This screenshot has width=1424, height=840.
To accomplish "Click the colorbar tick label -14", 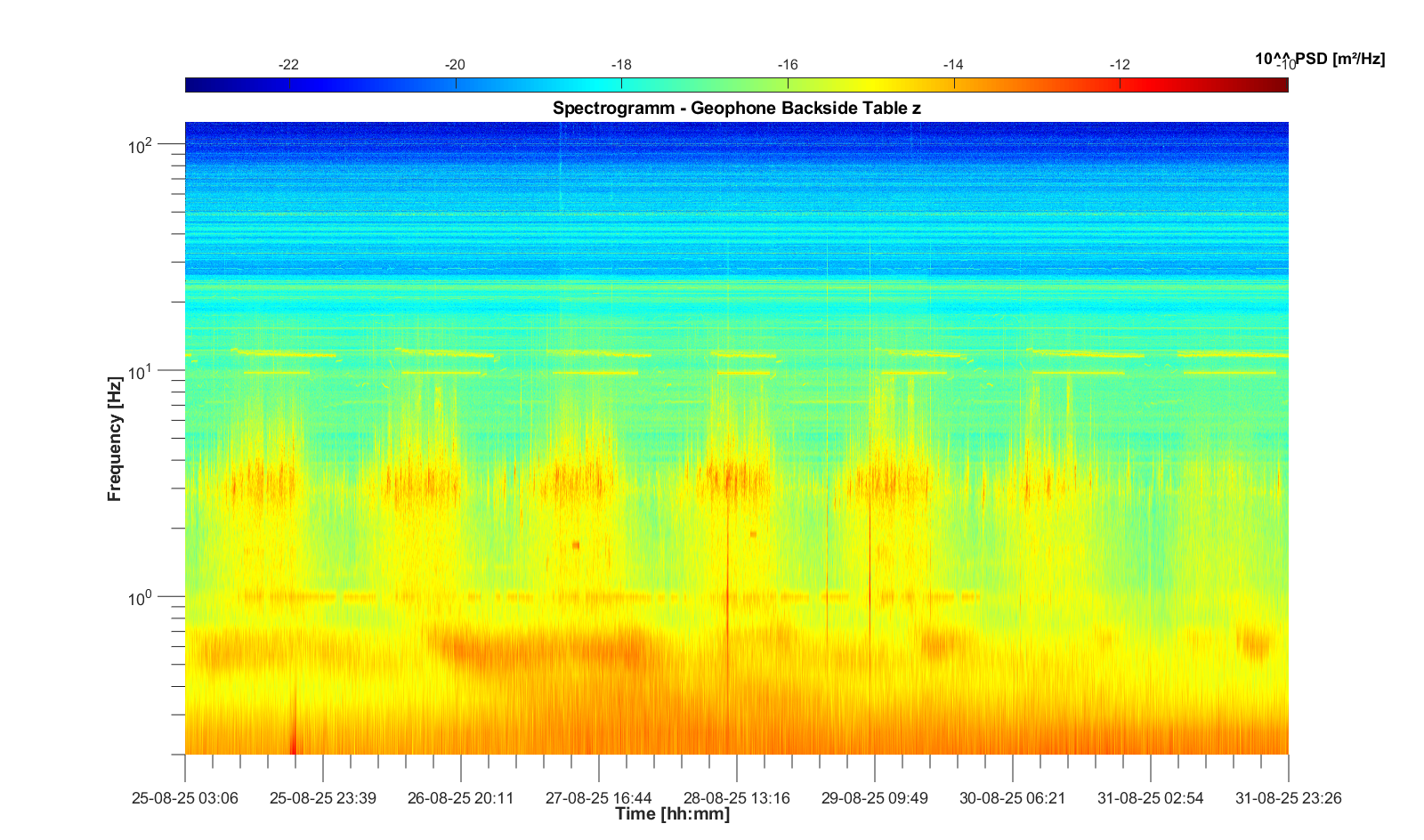I will coord(953,65).
